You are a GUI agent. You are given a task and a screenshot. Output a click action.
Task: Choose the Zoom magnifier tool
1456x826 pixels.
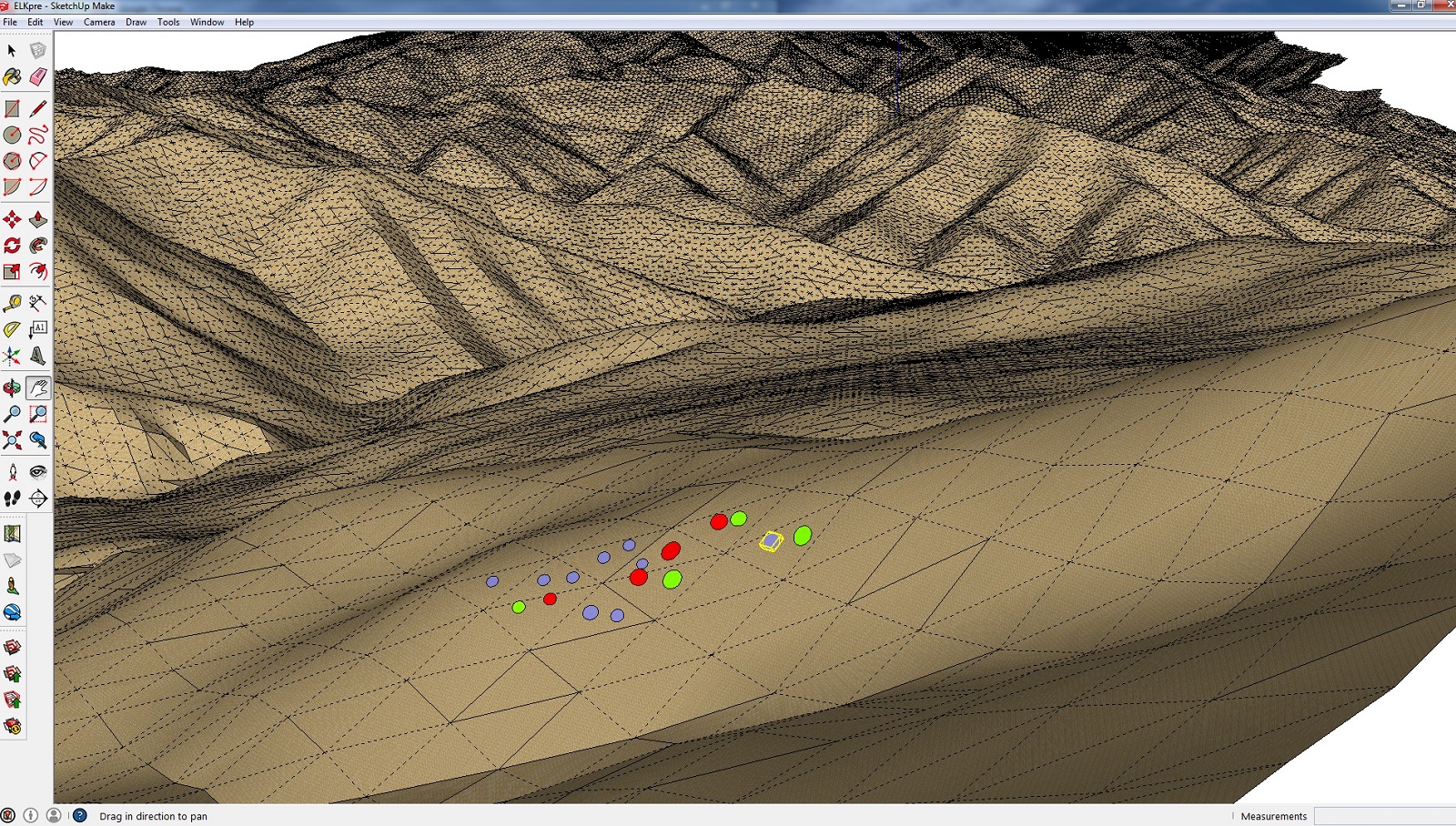[x=12, y=415]
